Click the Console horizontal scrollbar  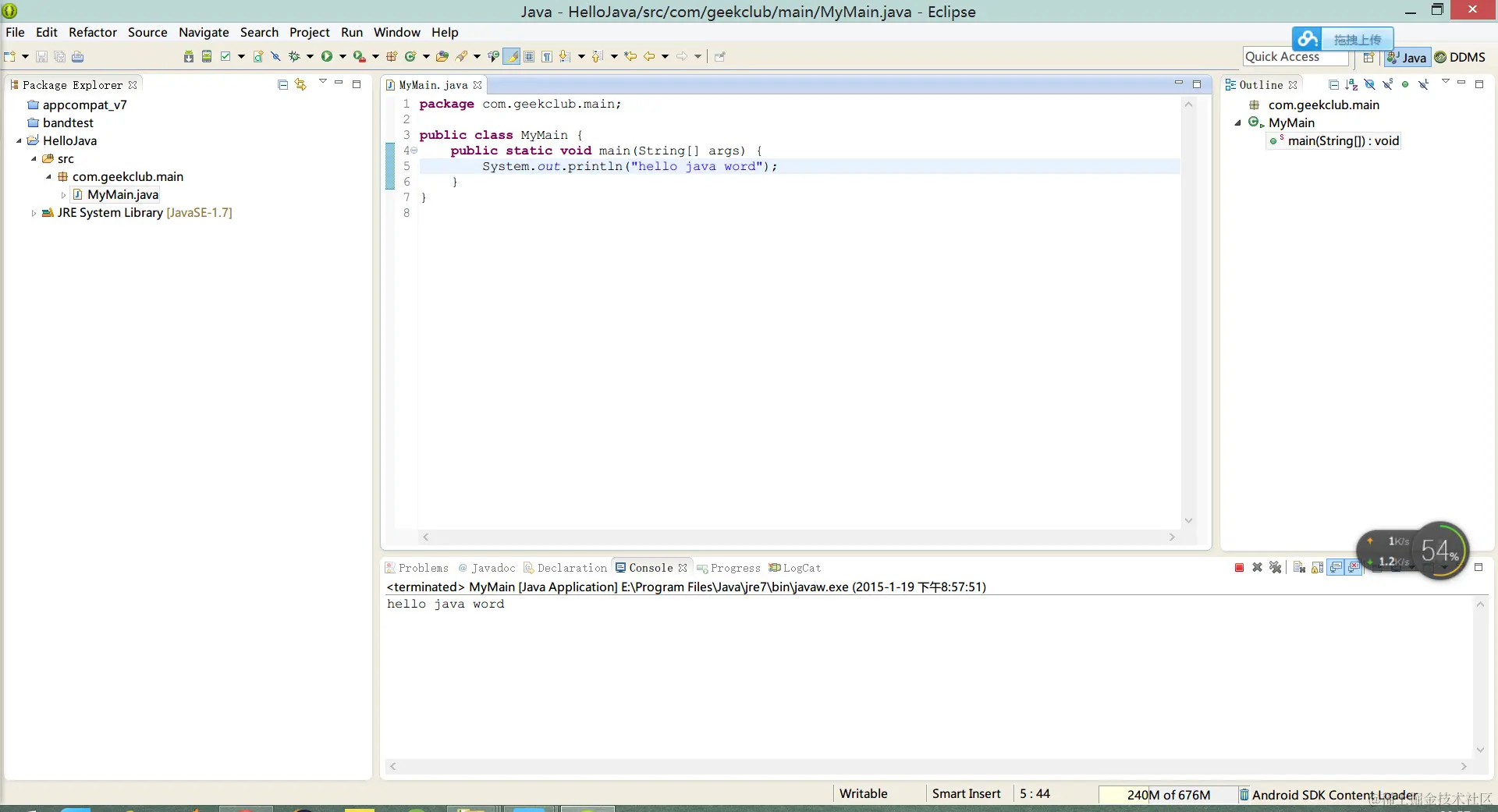(x=928, y=766)
